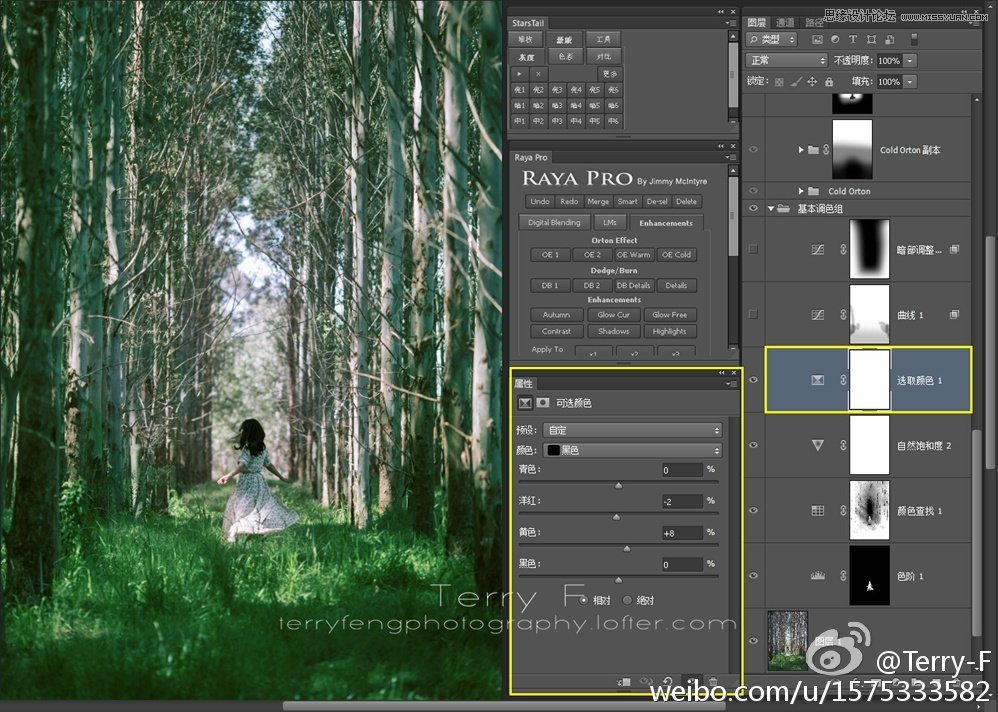The image size is (998, 712).
Task: Hide the 自然饱和度 2 layer
Action: click(754, 445)
